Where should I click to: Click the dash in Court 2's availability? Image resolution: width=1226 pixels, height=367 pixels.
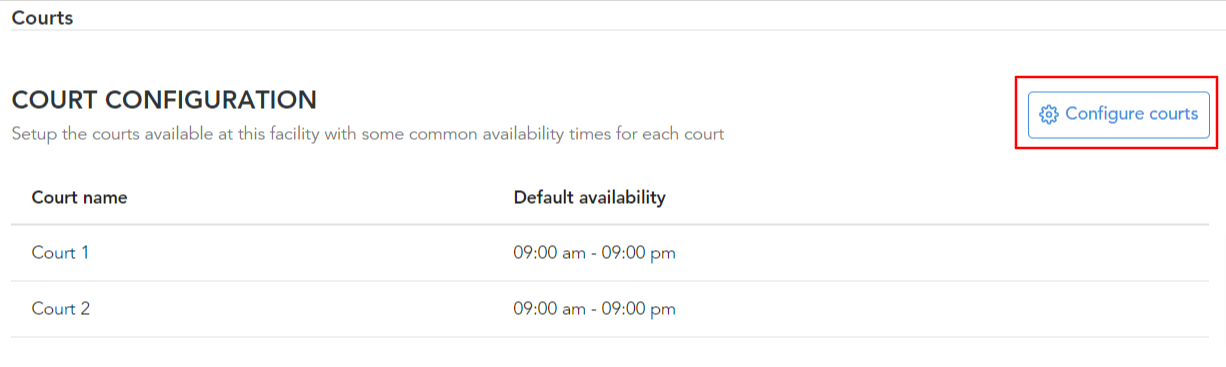pos(594,310)
